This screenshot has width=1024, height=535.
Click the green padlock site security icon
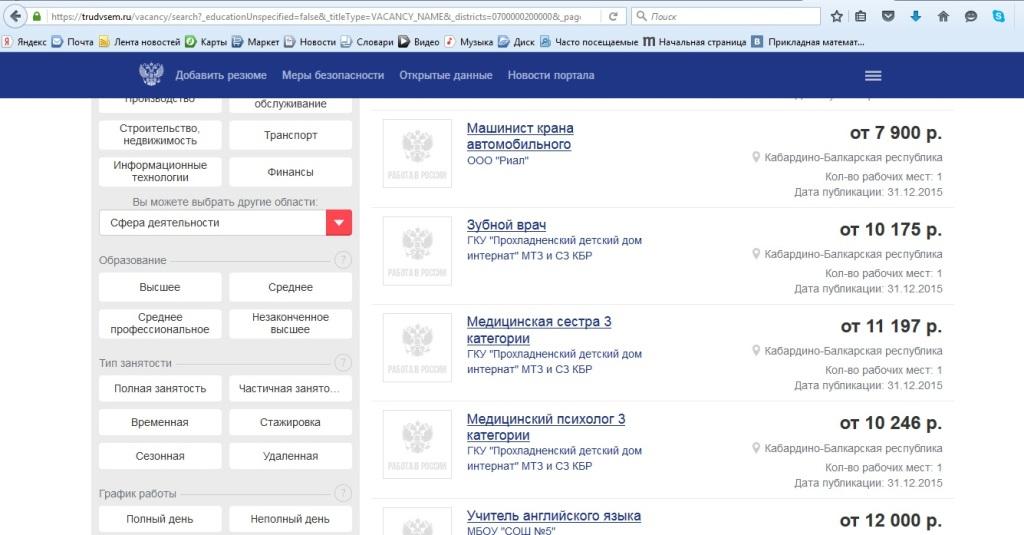(x=37, y=16)
